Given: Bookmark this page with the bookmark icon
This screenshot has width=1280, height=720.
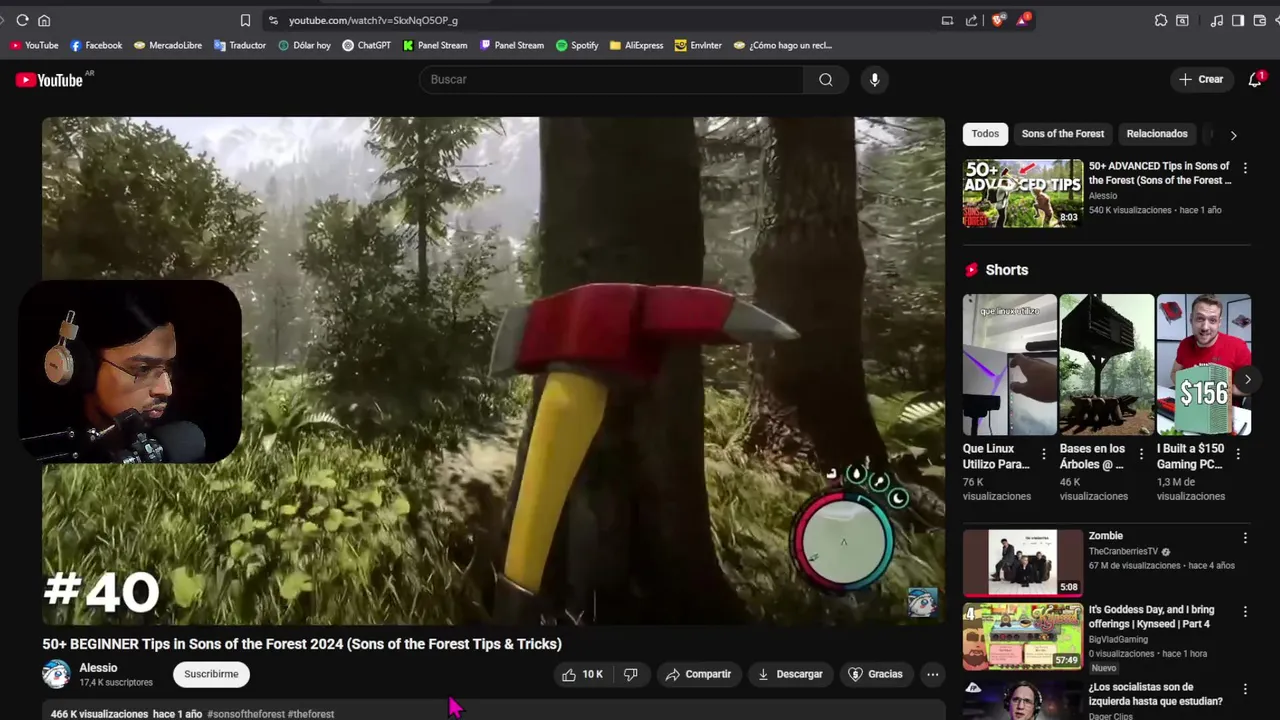Looking at the screenshot, I should [245, 20].
